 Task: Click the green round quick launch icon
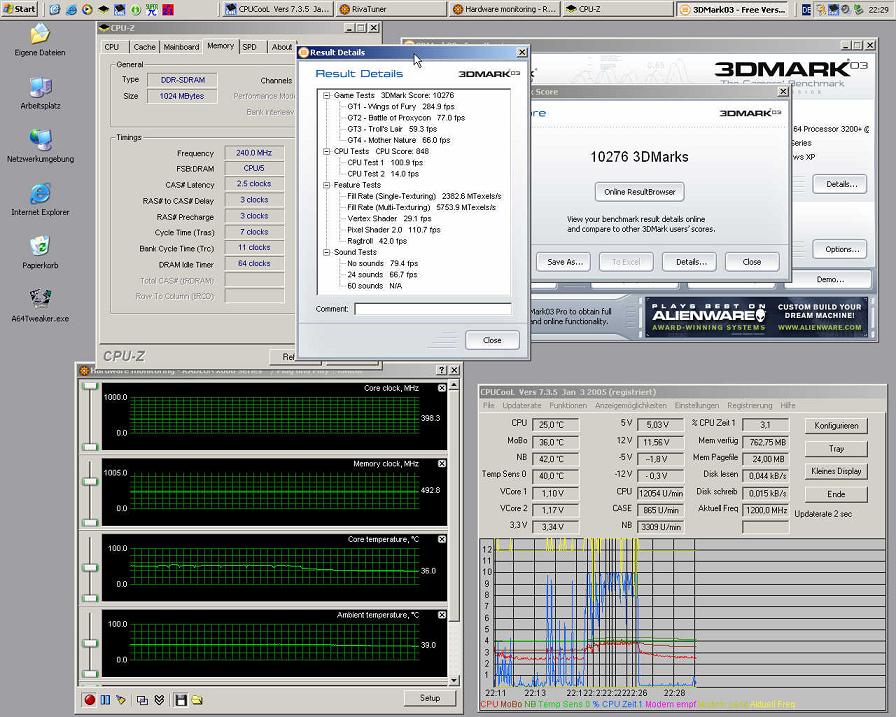click(135, 9)
